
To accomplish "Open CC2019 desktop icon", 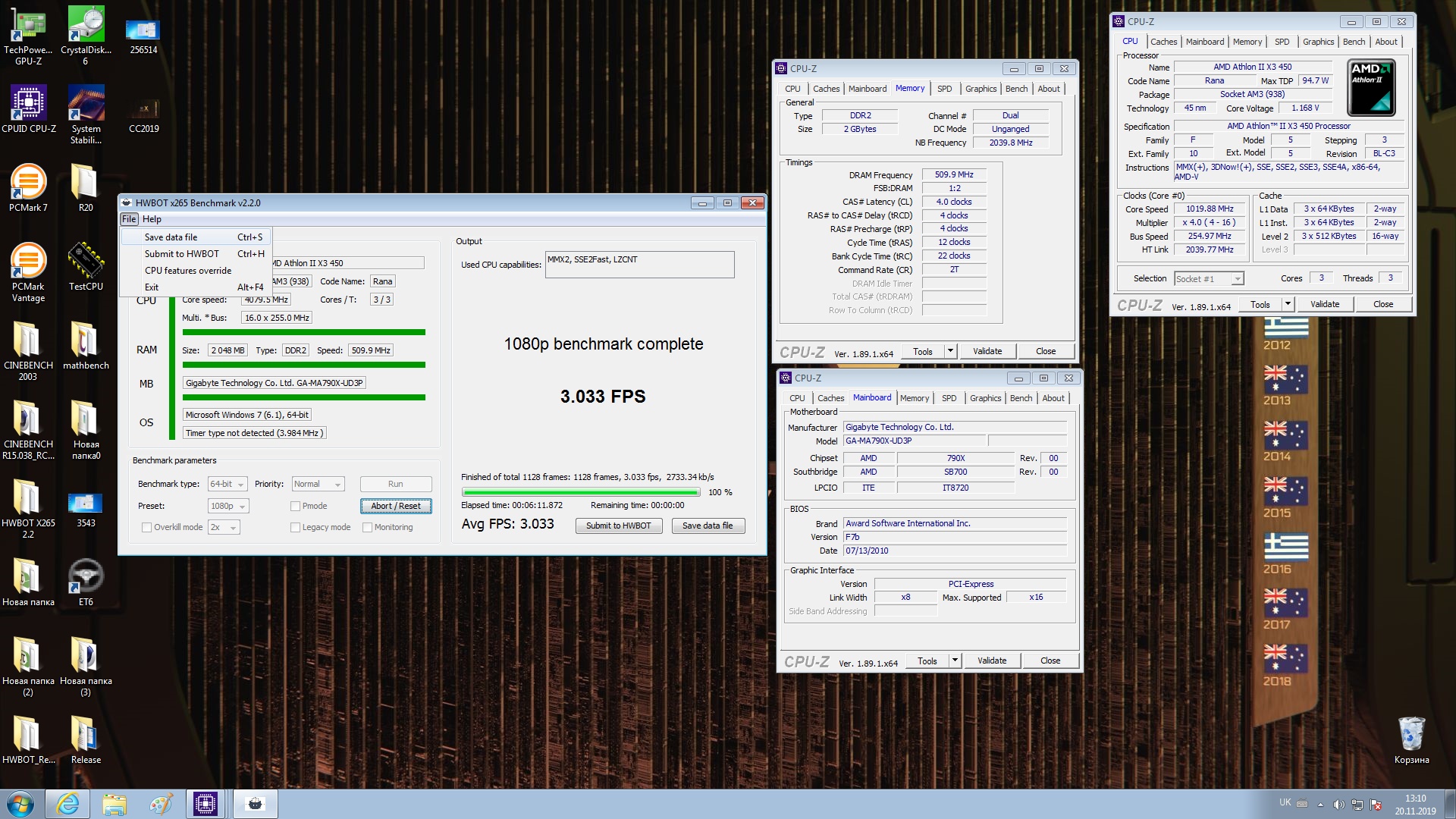I will point(143,115).
